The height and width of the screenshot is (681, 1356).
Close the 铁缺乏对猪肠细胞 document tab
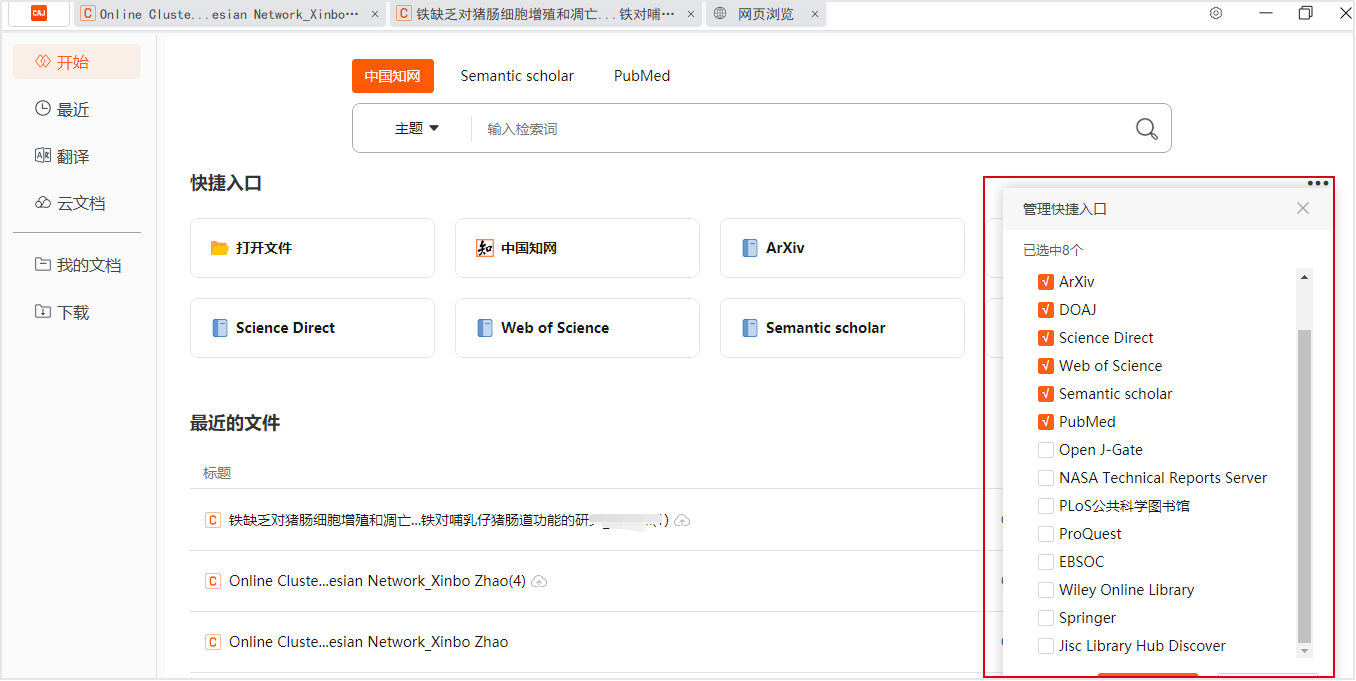click(x=691, y=14)
